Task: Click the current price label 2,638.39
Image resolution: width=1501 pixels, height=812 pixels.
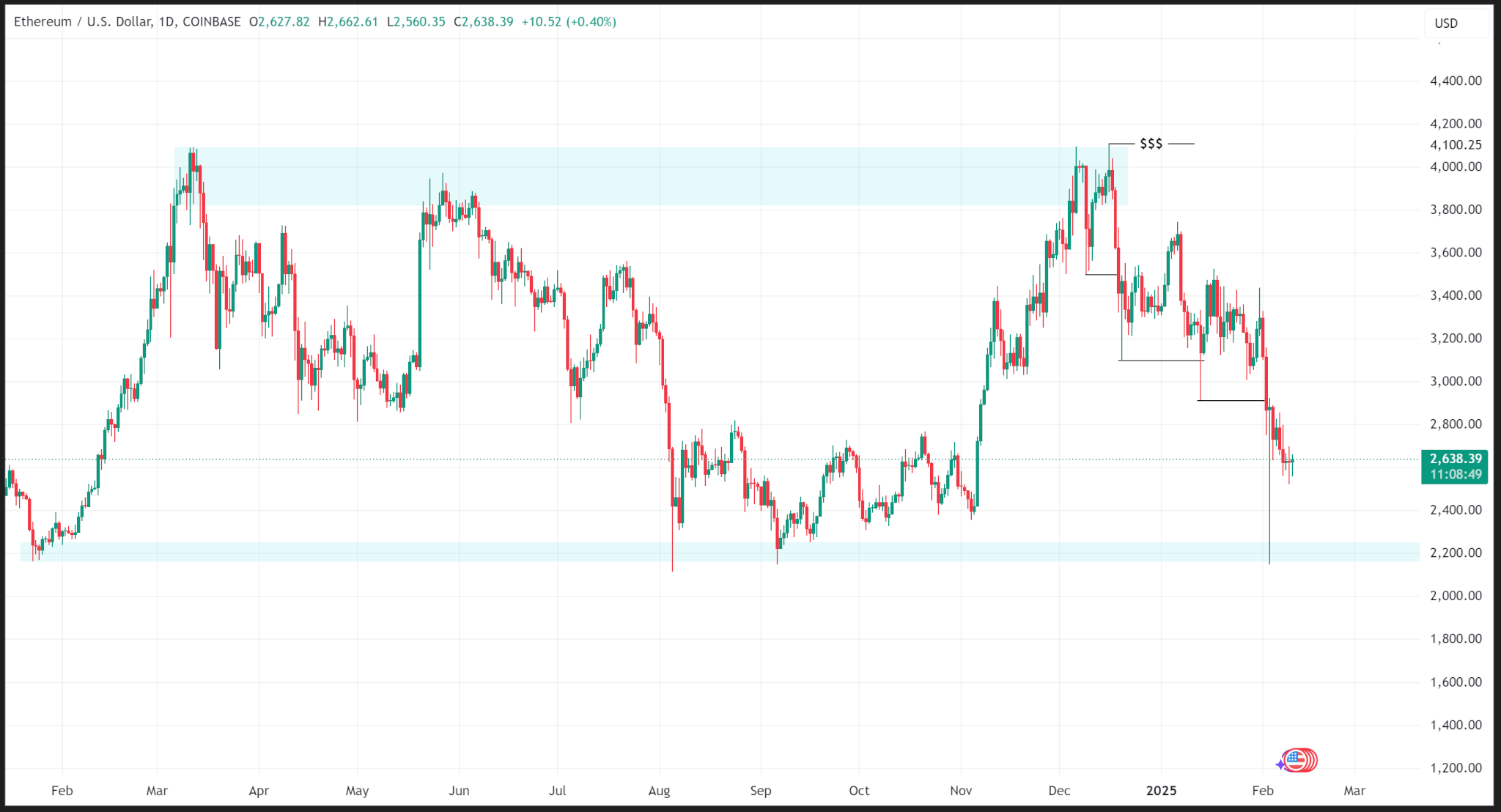Action: [x=1455, y=459]
